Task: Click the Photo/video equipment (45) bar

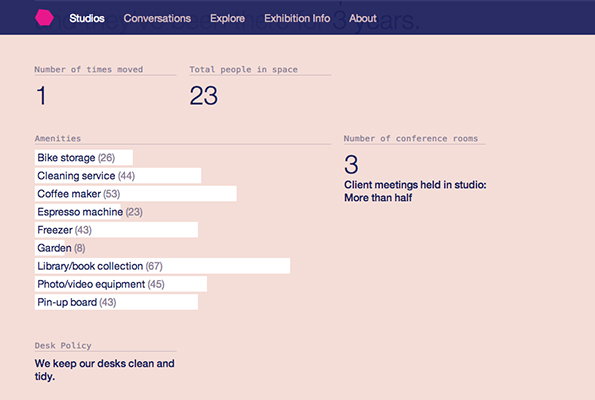Action: pos(121,284)
